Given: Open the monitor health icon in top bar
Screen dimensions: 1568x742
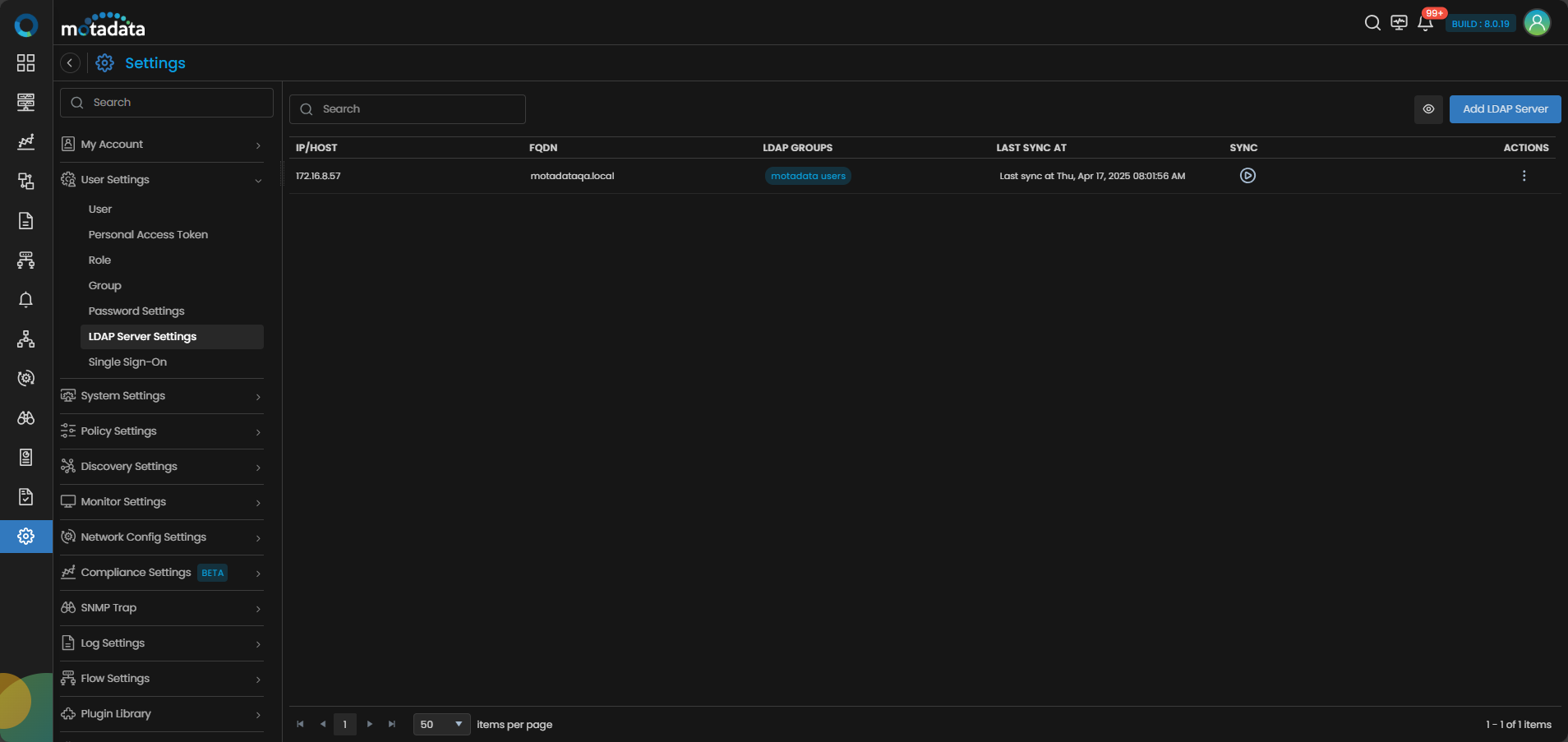Looking at the screenshot, I should (1399, 23).
